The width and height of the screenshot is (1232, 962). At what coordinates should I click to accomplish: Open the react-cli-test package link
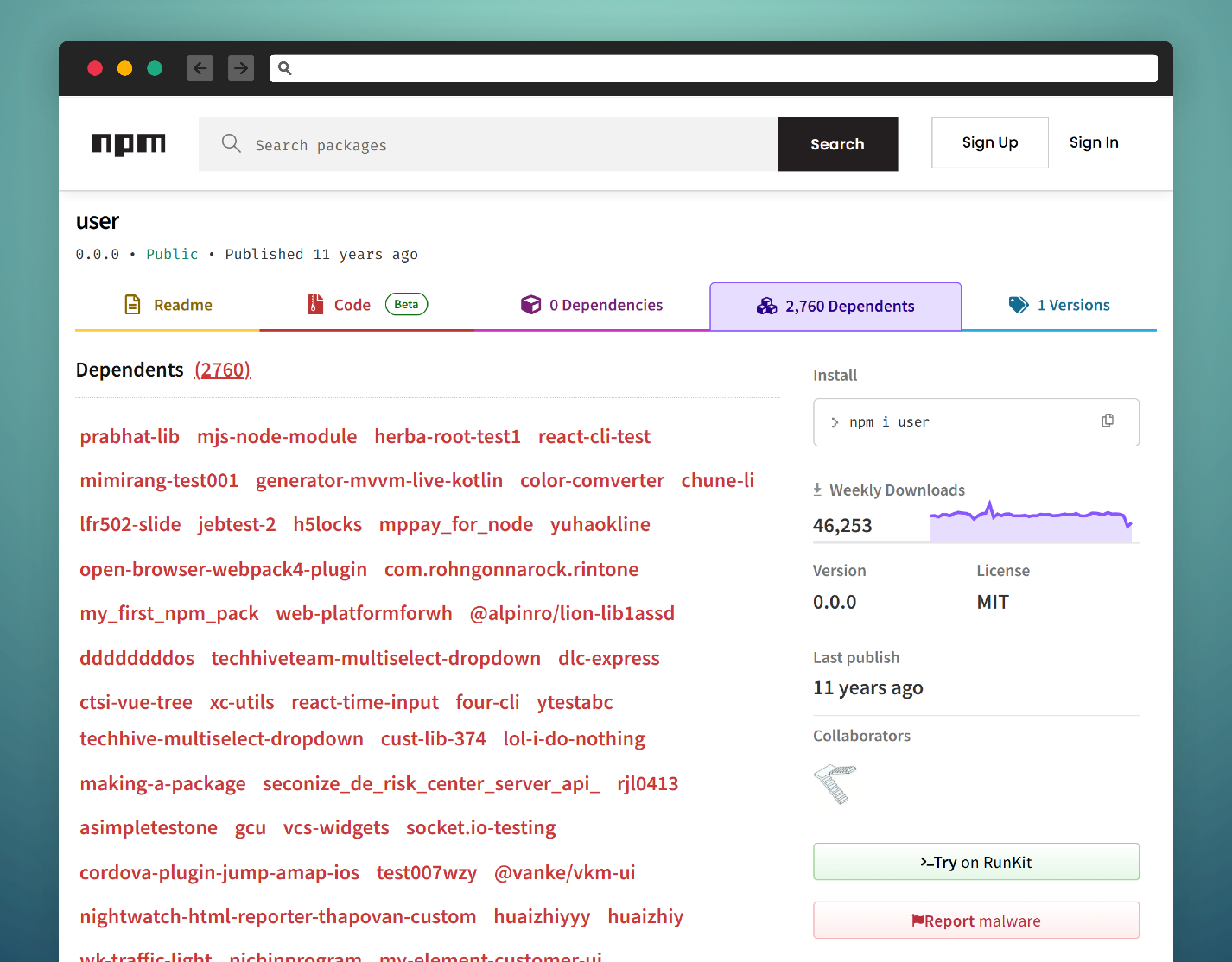[x=594, y=436]
